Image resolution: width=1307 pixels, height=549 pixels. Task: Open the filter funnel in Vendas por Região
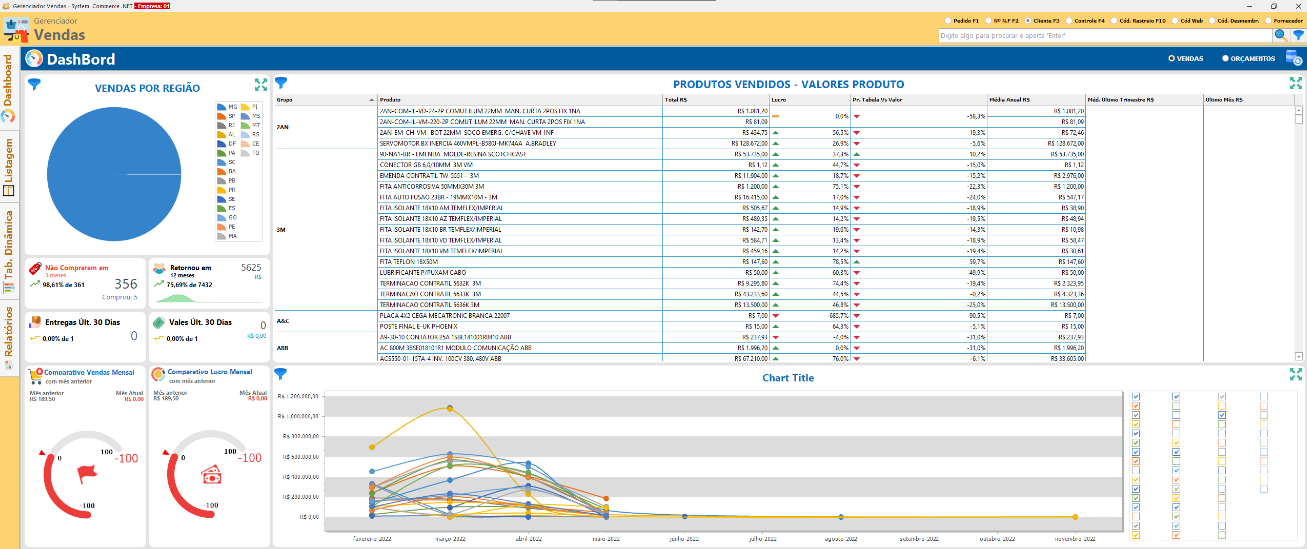(34, 85)
